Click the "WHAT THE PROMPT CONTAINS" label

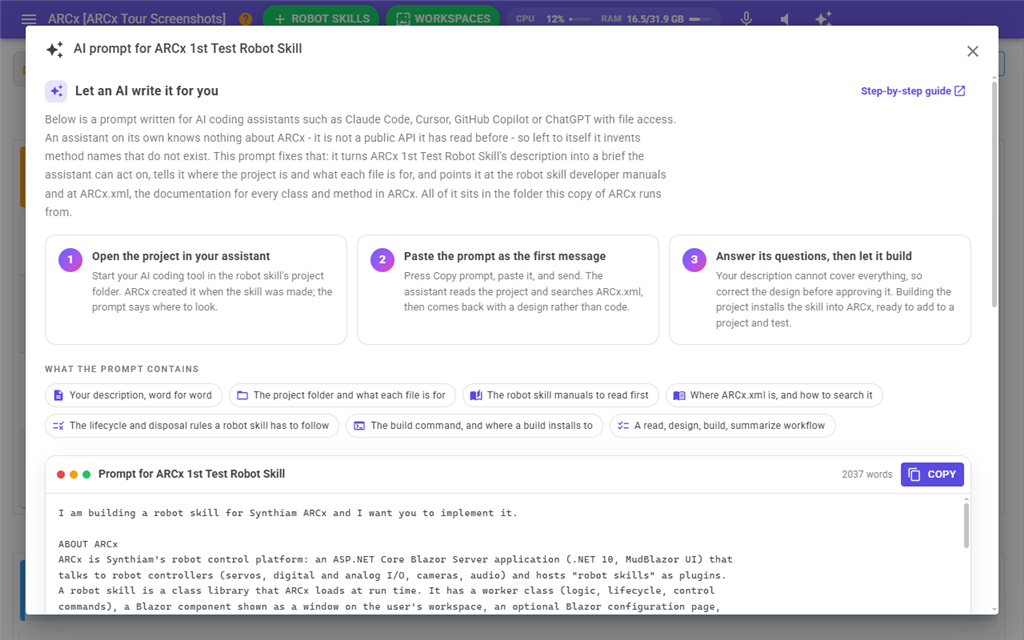(122, 369)
